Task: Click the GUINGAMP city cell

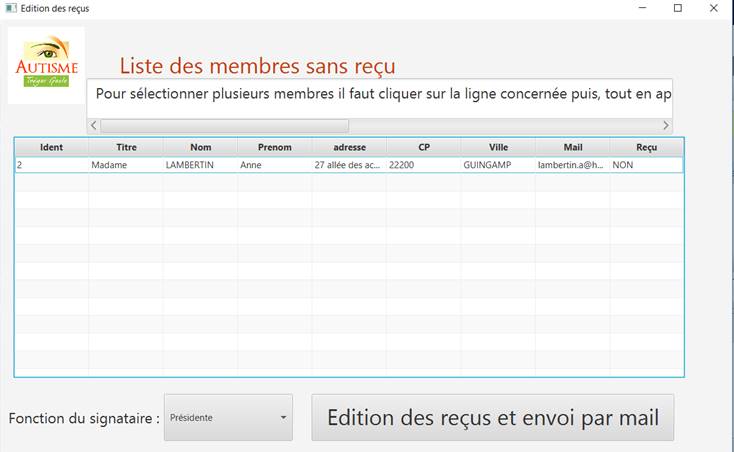Action: pyautogui.click(x=487, y=164)
